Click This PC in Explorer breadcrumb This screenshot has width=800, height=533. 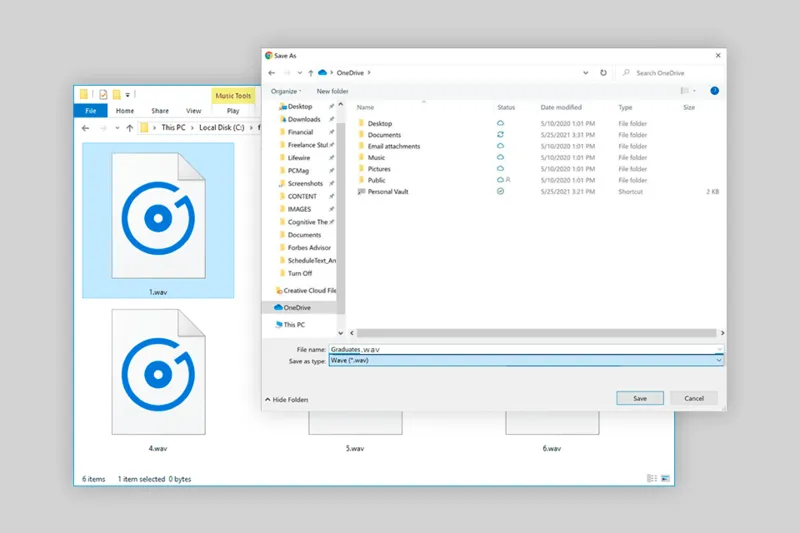173,128
